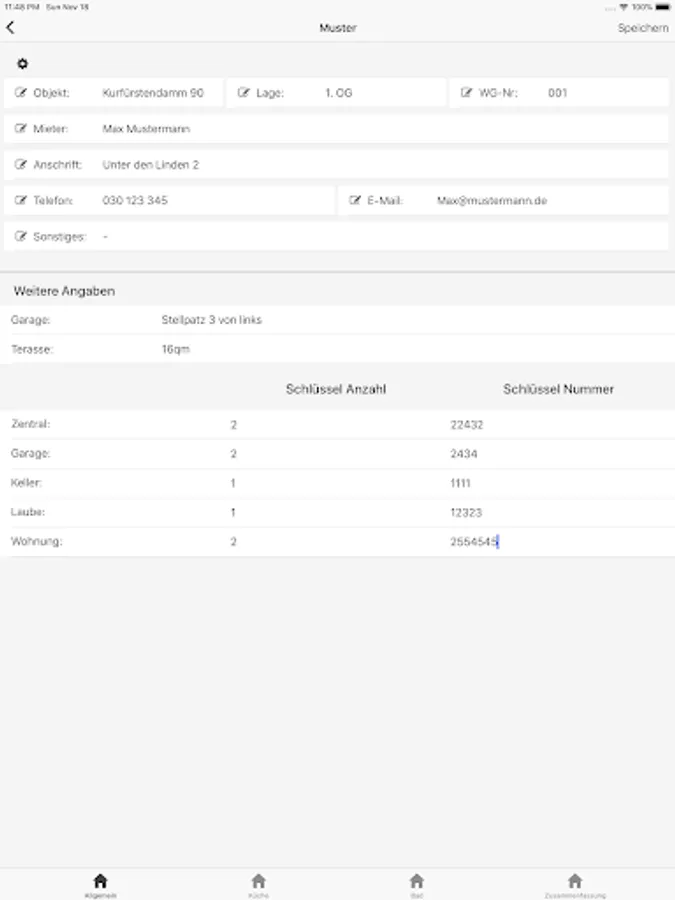
Task: Switch to the Küche tab
Action: [x=258, y=884]
